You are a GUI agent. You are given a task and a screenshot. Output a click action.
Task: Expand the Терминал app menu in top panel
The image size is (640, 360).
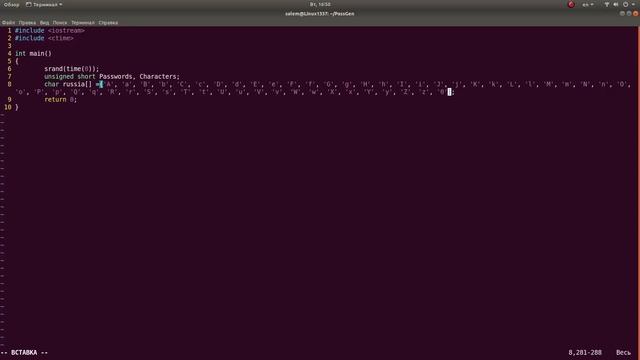44,4
